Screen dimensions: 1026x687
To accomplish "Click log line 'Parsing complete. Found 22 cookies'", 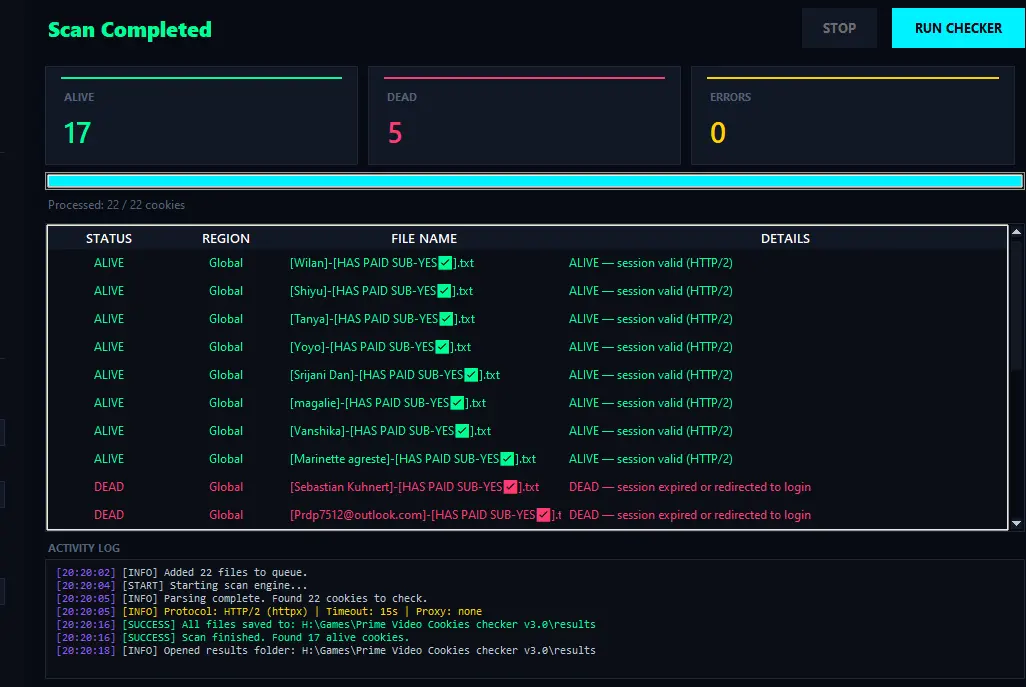I will (x=241, y=599).
